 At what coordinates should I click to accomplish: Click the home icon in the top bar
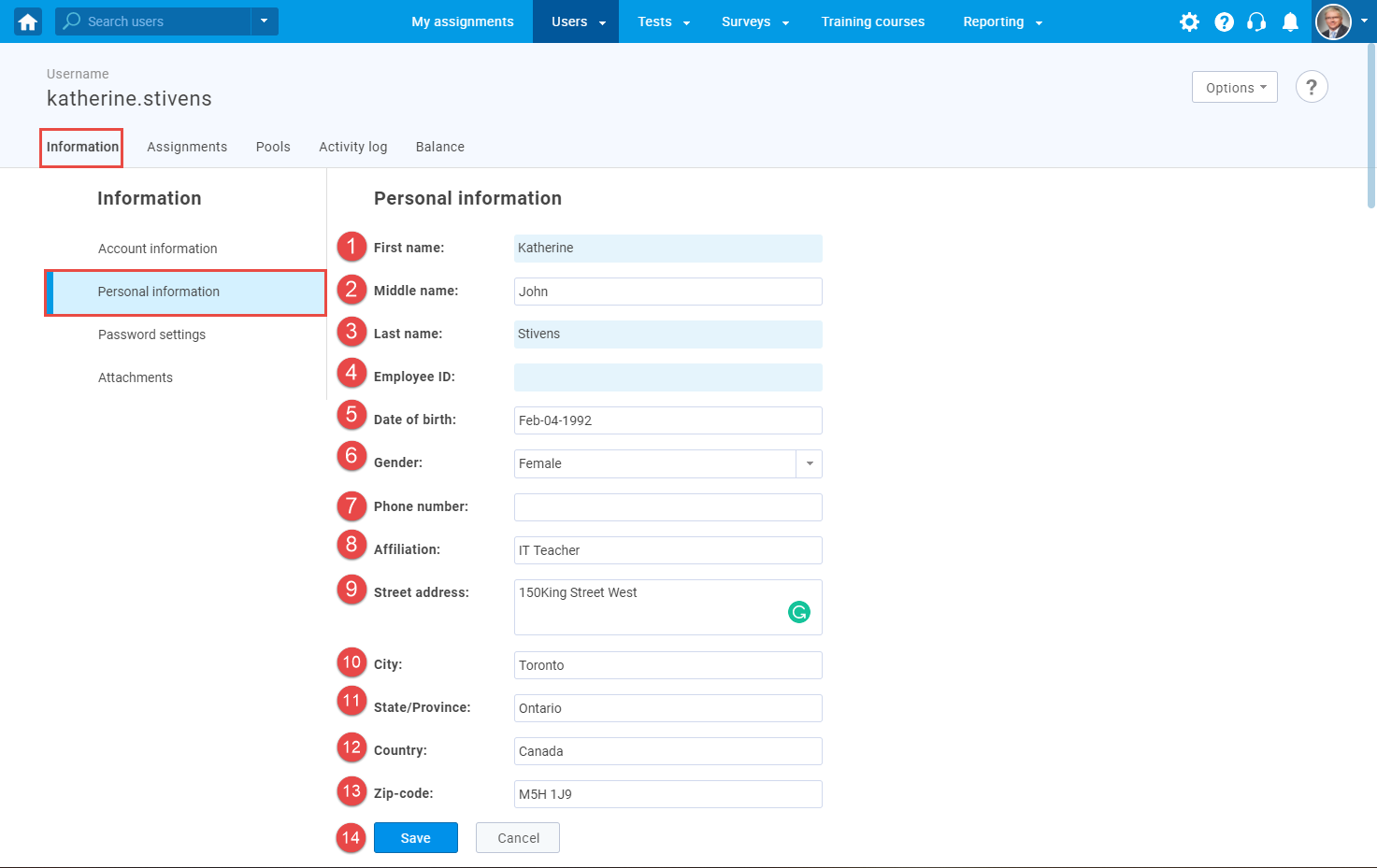[26, 21]
